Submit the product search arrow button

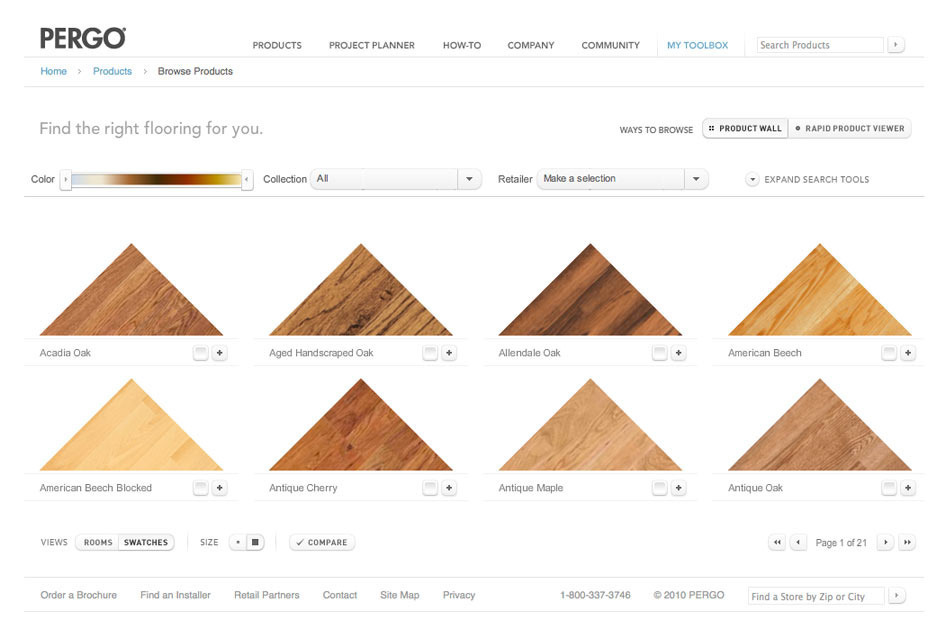[x=896, y=45]
